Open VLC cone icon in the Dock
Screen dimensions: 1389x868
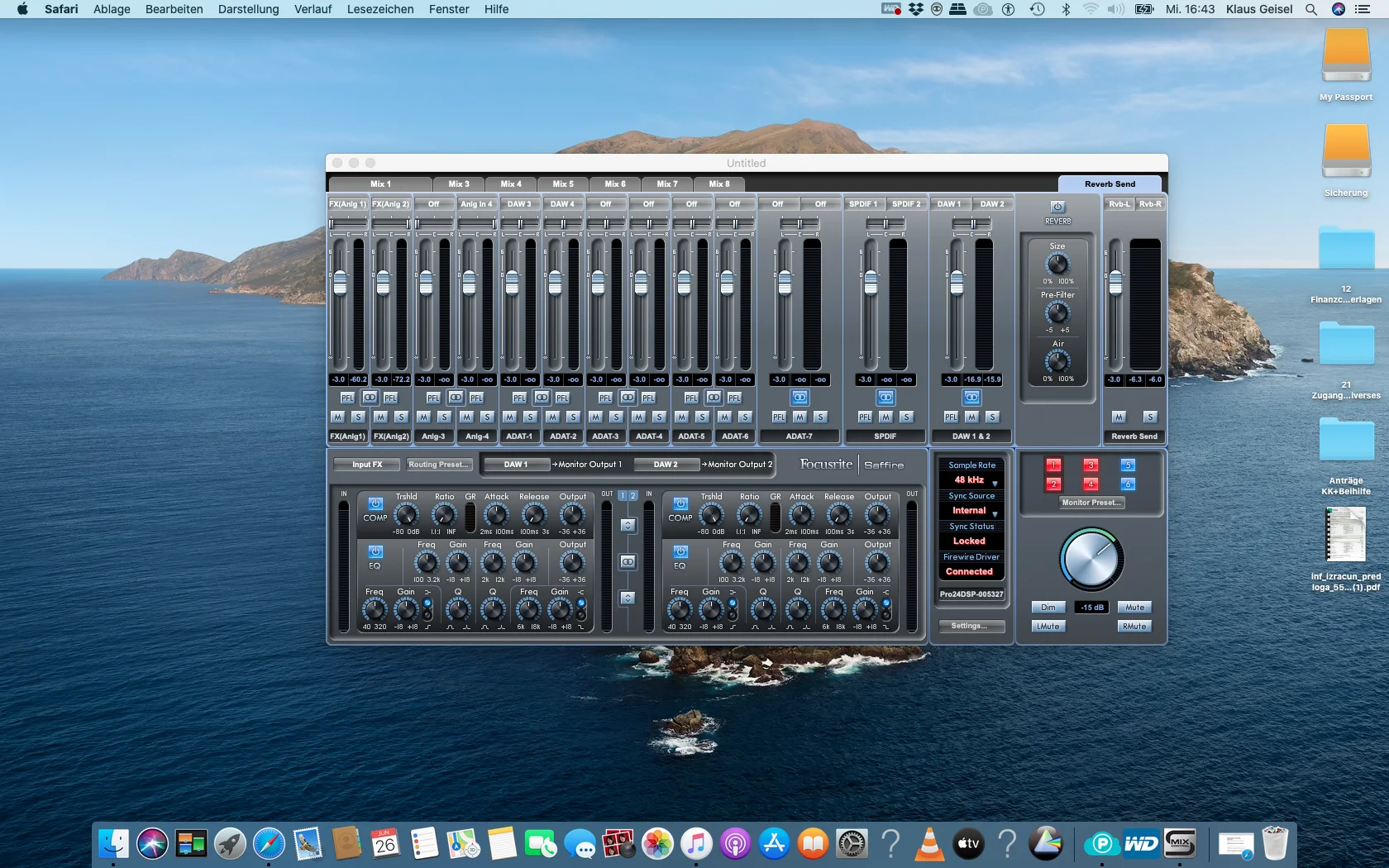[x=930, y=844]
